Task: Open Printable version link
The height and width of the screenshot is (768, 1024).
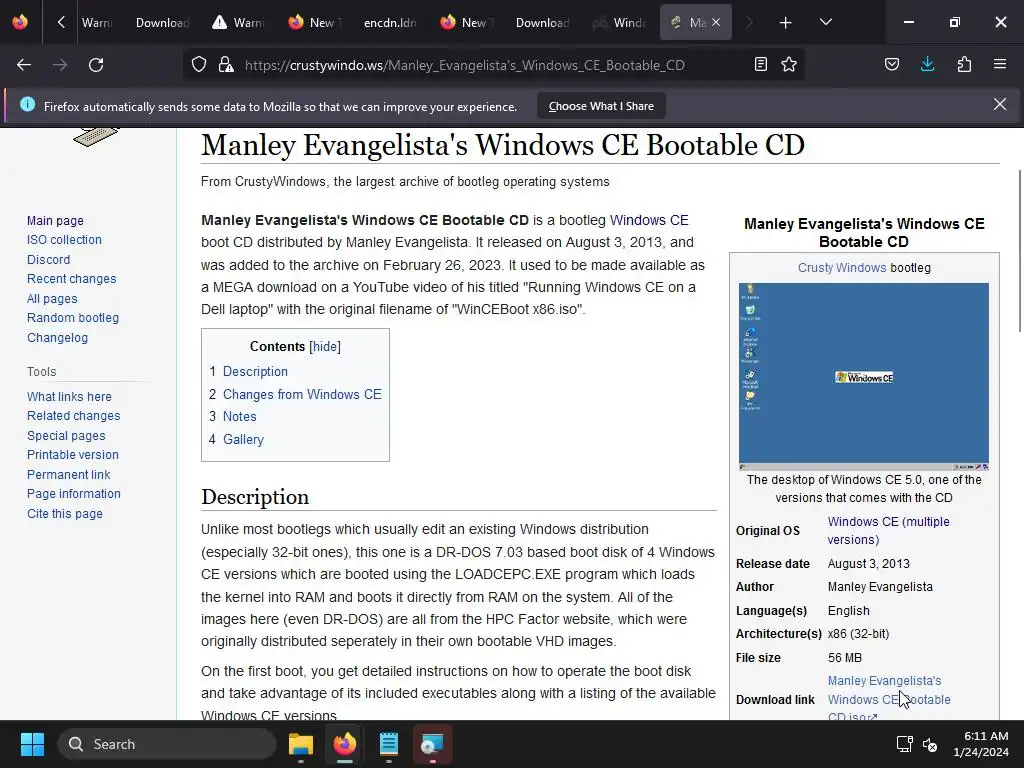Action: point(73,455)
